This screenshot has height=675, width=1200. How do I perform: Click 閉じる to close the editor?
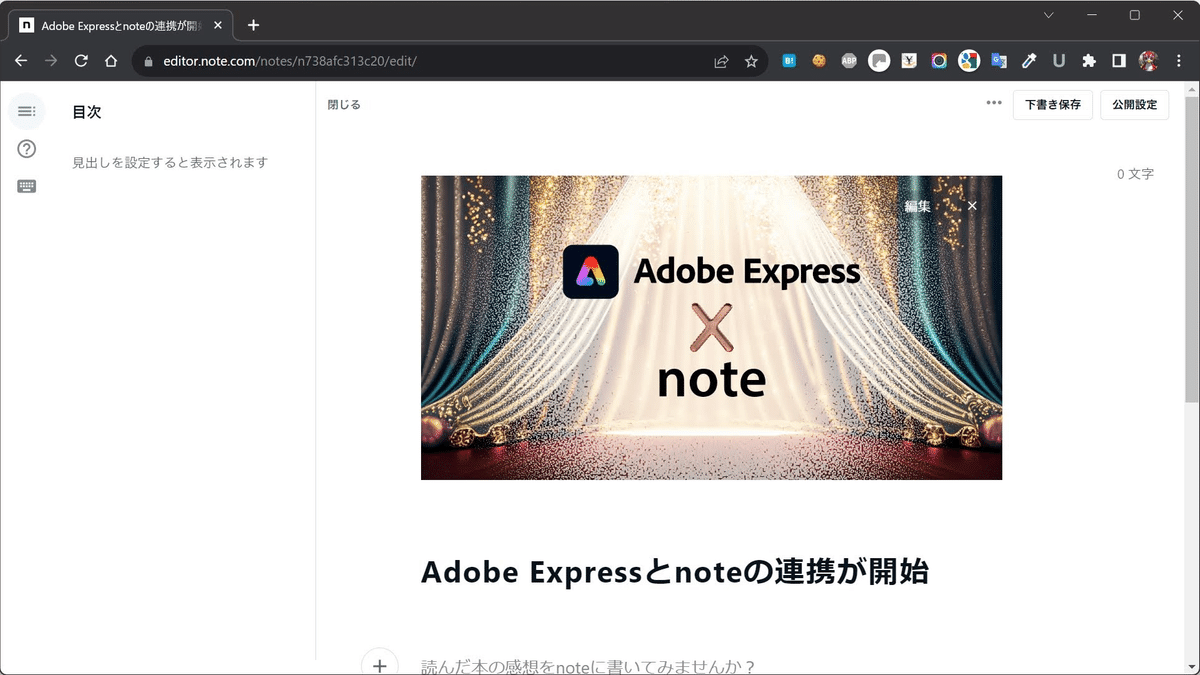pos(344,105)
